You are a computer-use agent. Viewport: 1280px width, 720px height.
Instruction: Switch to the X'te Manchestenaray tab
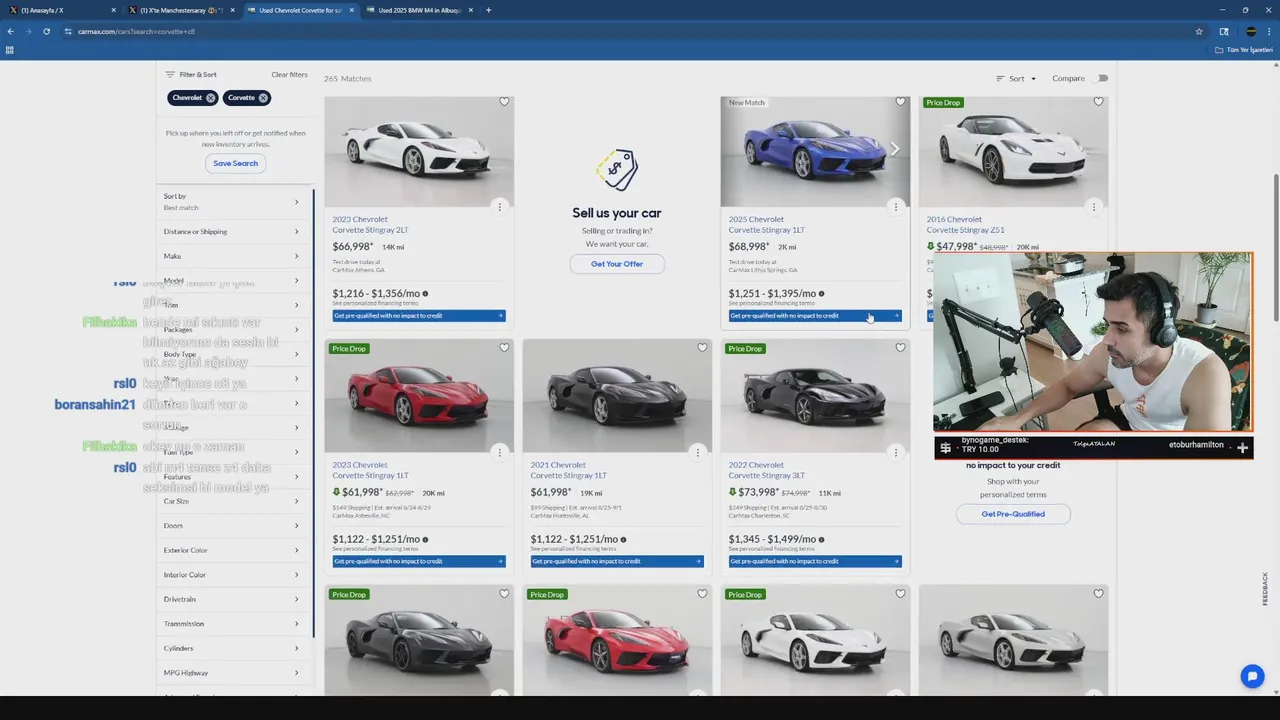[180, 10]
